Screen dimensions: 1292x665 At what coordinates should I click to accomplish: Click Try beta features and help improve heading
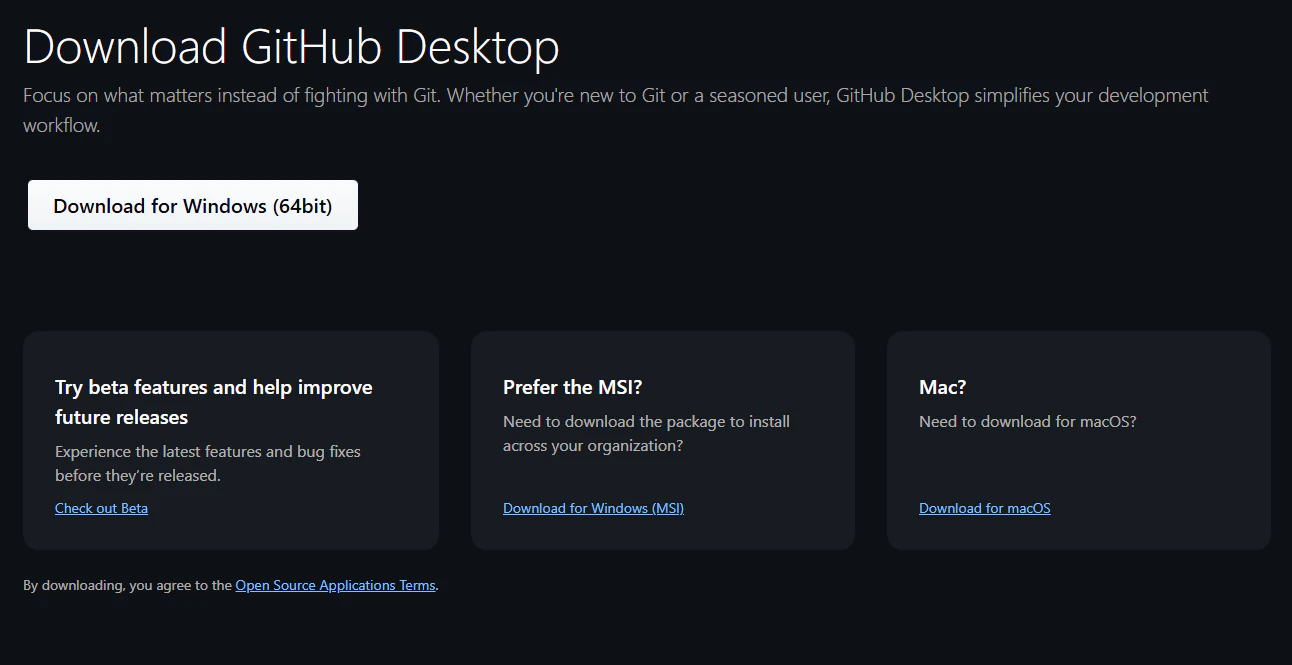(x=213, y=402)
